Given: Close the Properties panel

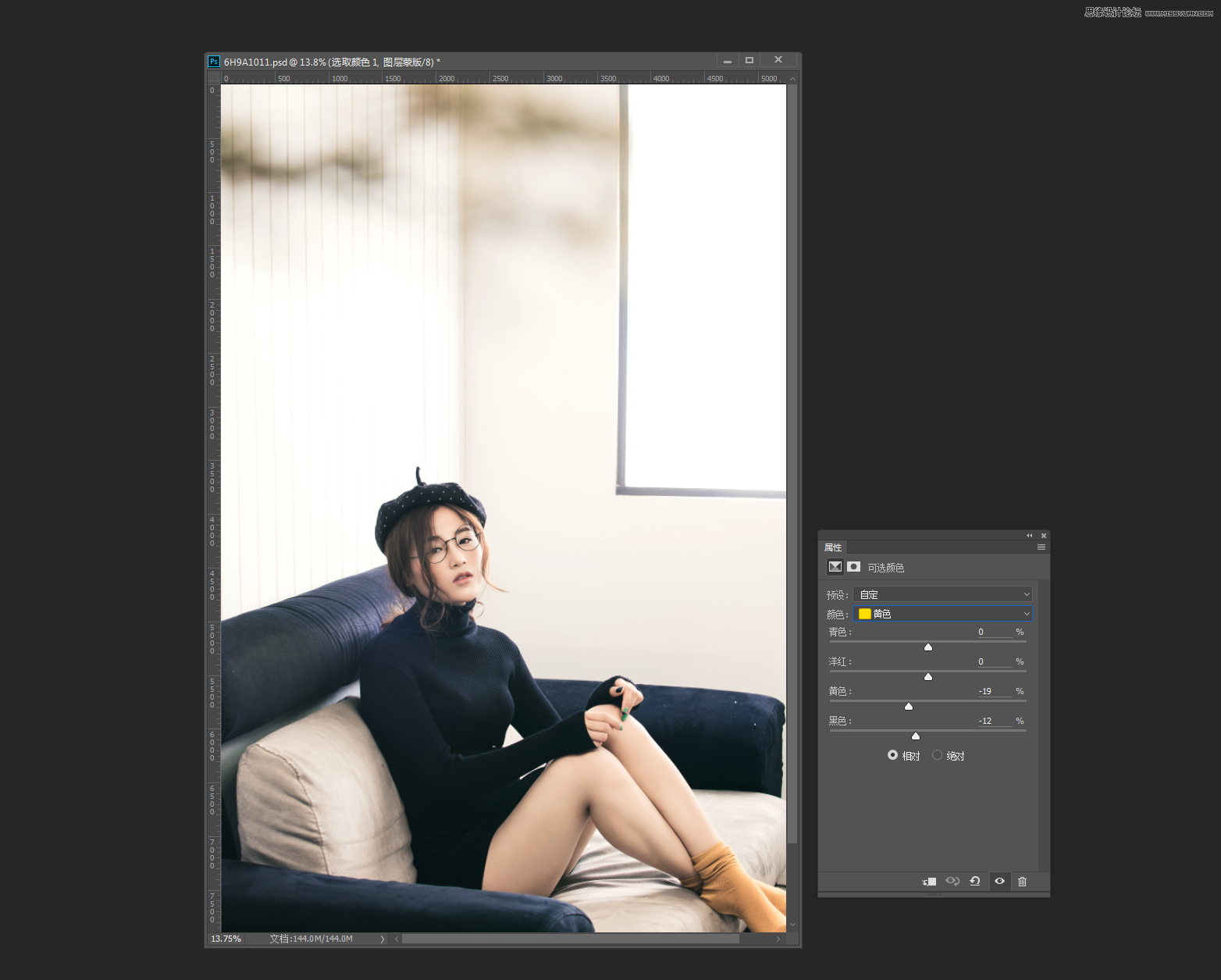Looking at the screenshot, I should [1044, 536].
